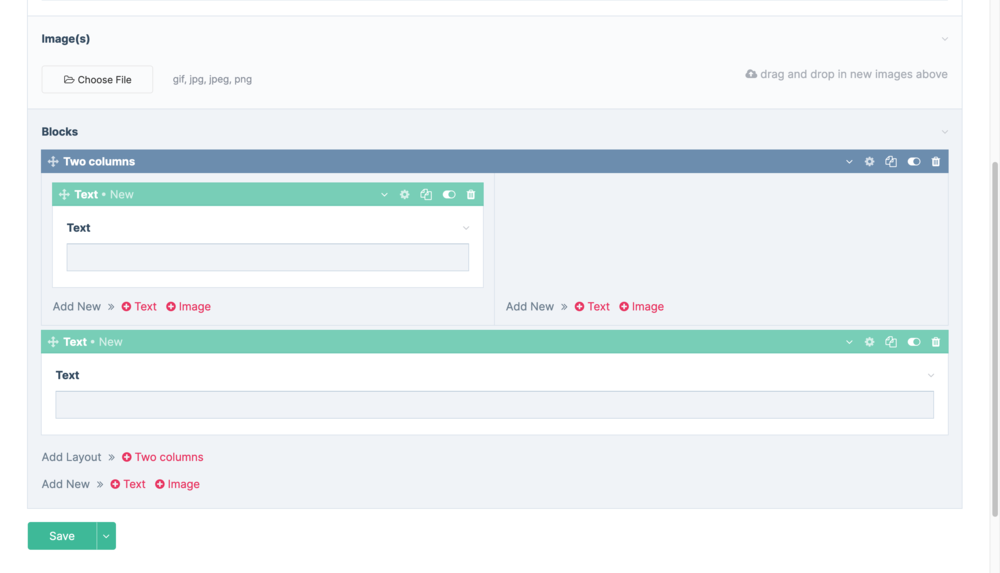Toggle the Two columns block enabled switch
1000x573 pixels.
914,162
